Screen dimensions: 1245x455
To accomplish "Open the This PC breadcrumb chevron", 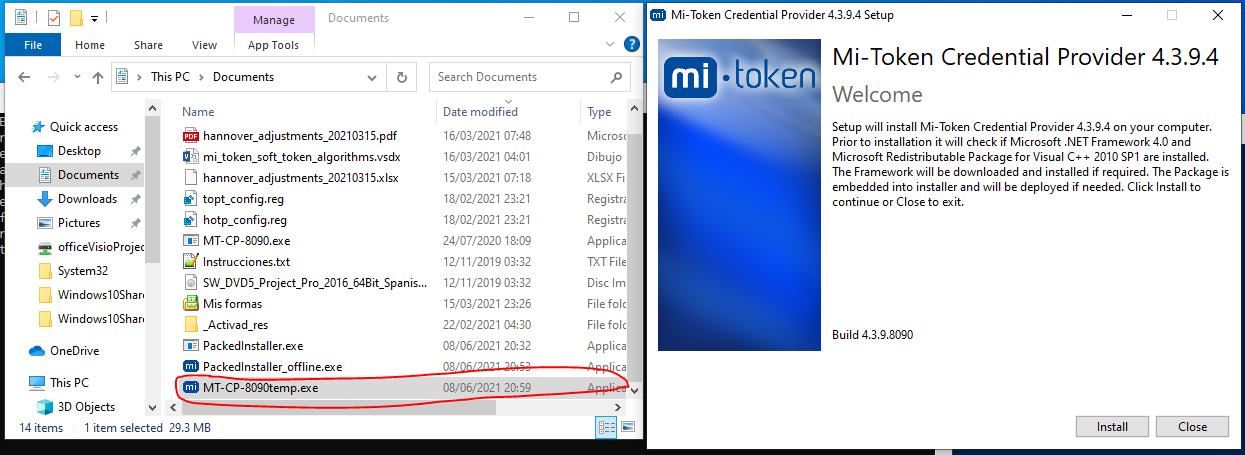I will click(x=204, y=77).
